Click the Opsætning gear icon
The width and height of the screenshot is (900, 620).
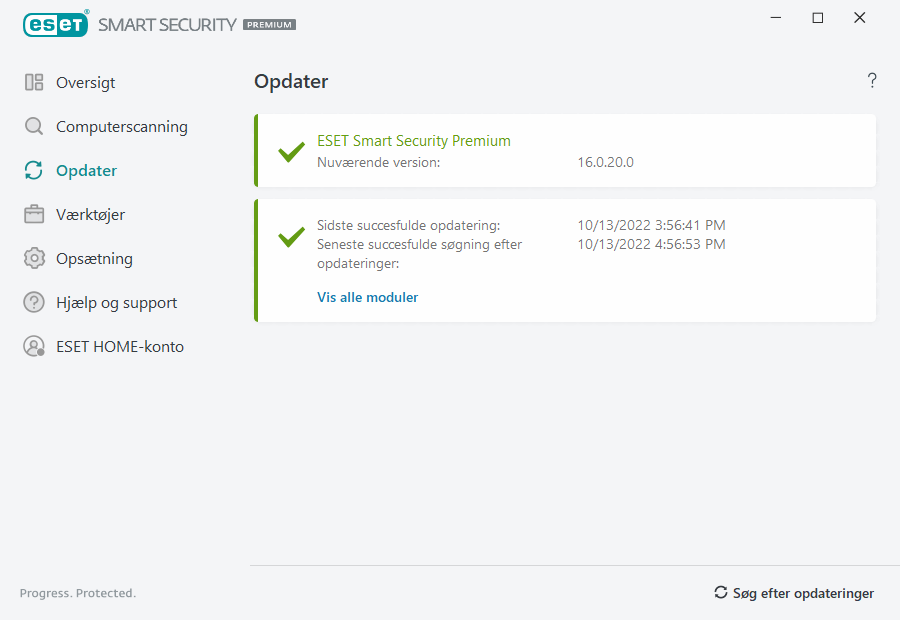click(34, 259)
